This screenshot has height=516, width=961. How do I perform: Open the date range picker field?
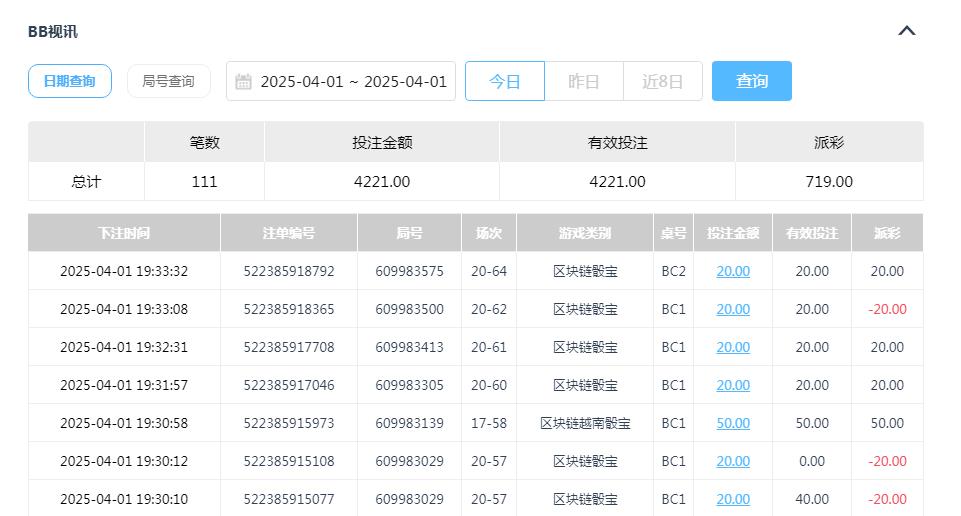(x=352, y=82)
